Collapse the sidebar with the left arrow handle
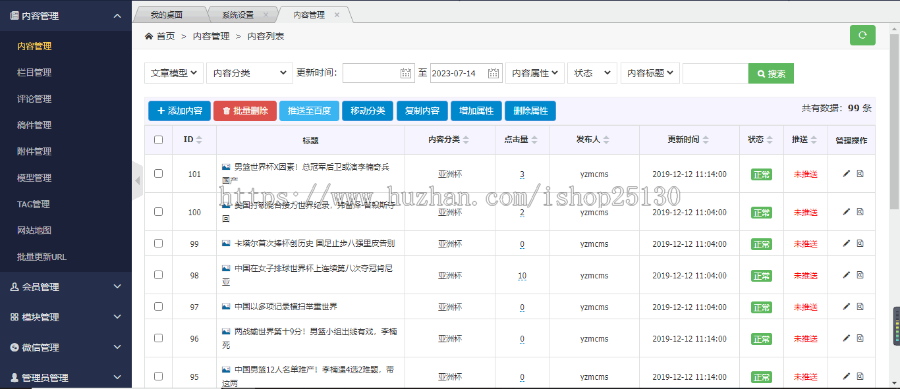This screenshot has height=389, width=900. (137, 181)
